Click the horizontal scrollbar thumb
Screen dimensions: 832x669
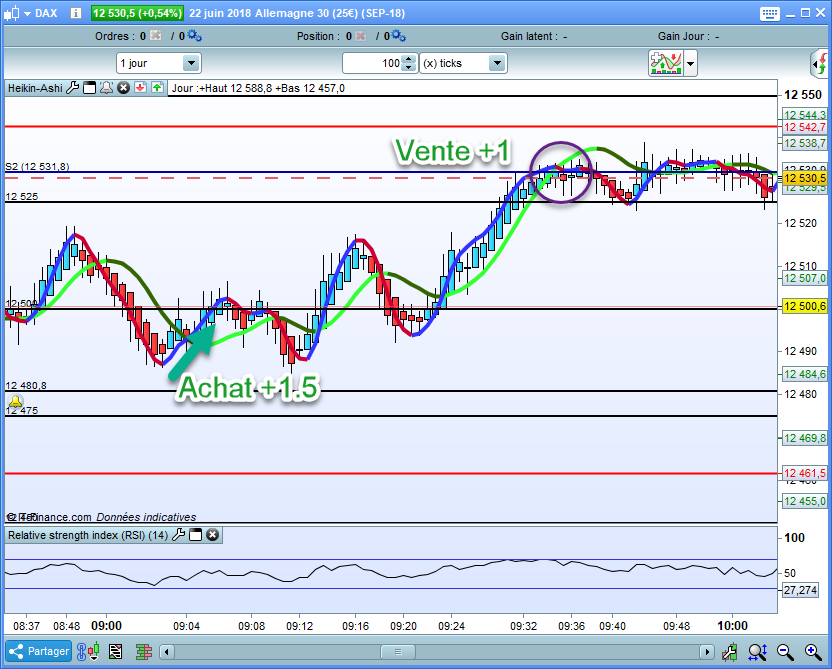coord(398,651)
